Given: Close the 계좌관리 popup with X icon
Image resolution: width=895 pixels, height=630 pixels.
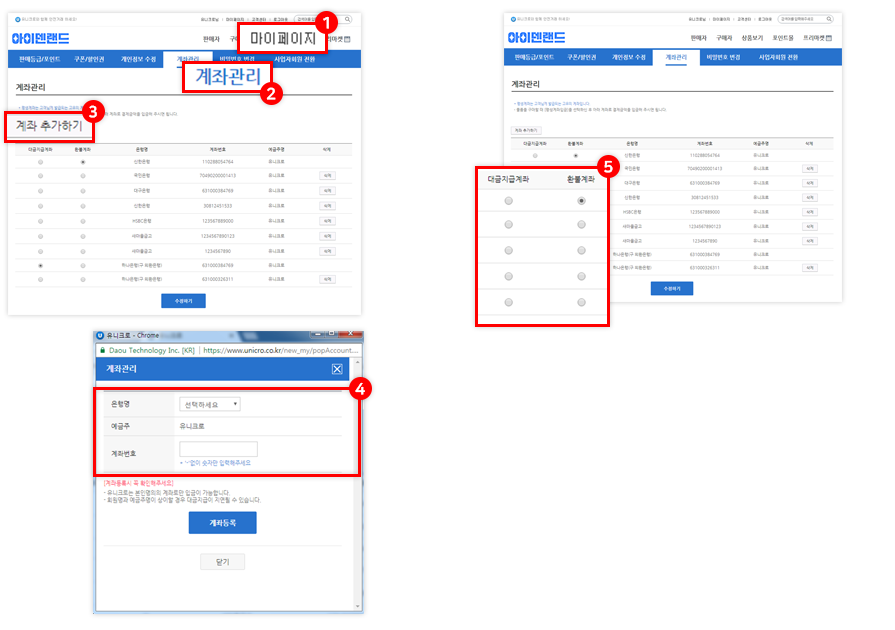Looking at the screenshot, I should [x=337, y=369].
